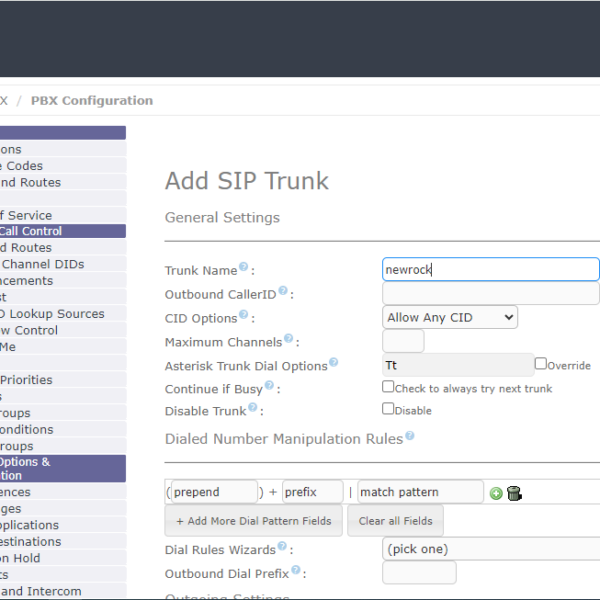Enable the Override checkbox for dial options

click(x=540, y=364)
